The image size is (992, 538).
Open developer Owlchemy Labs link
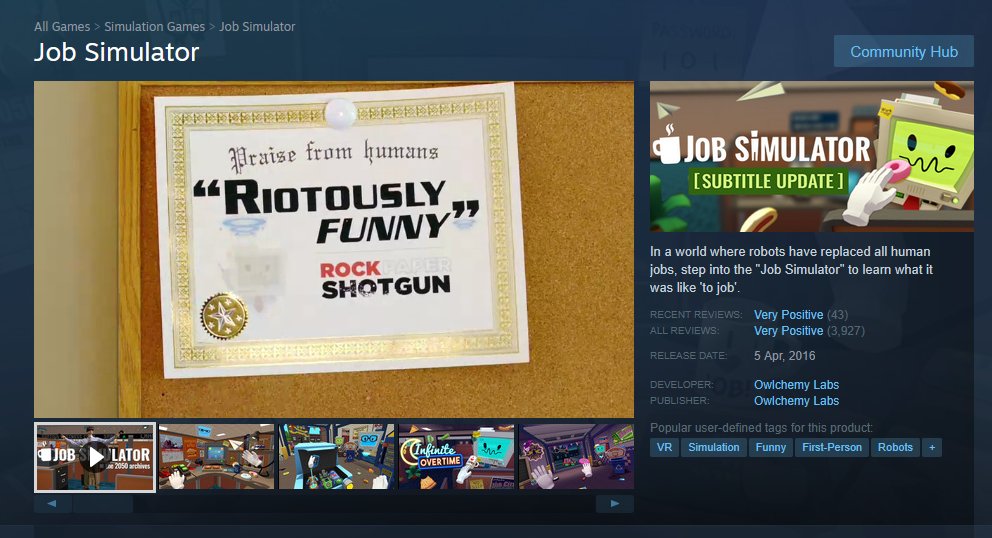coord(796,385)
